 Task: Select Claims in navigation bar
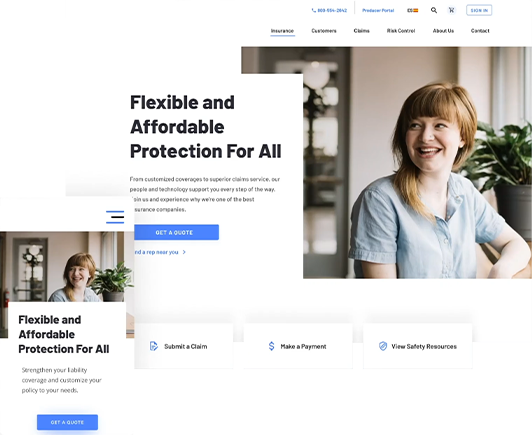362,31
